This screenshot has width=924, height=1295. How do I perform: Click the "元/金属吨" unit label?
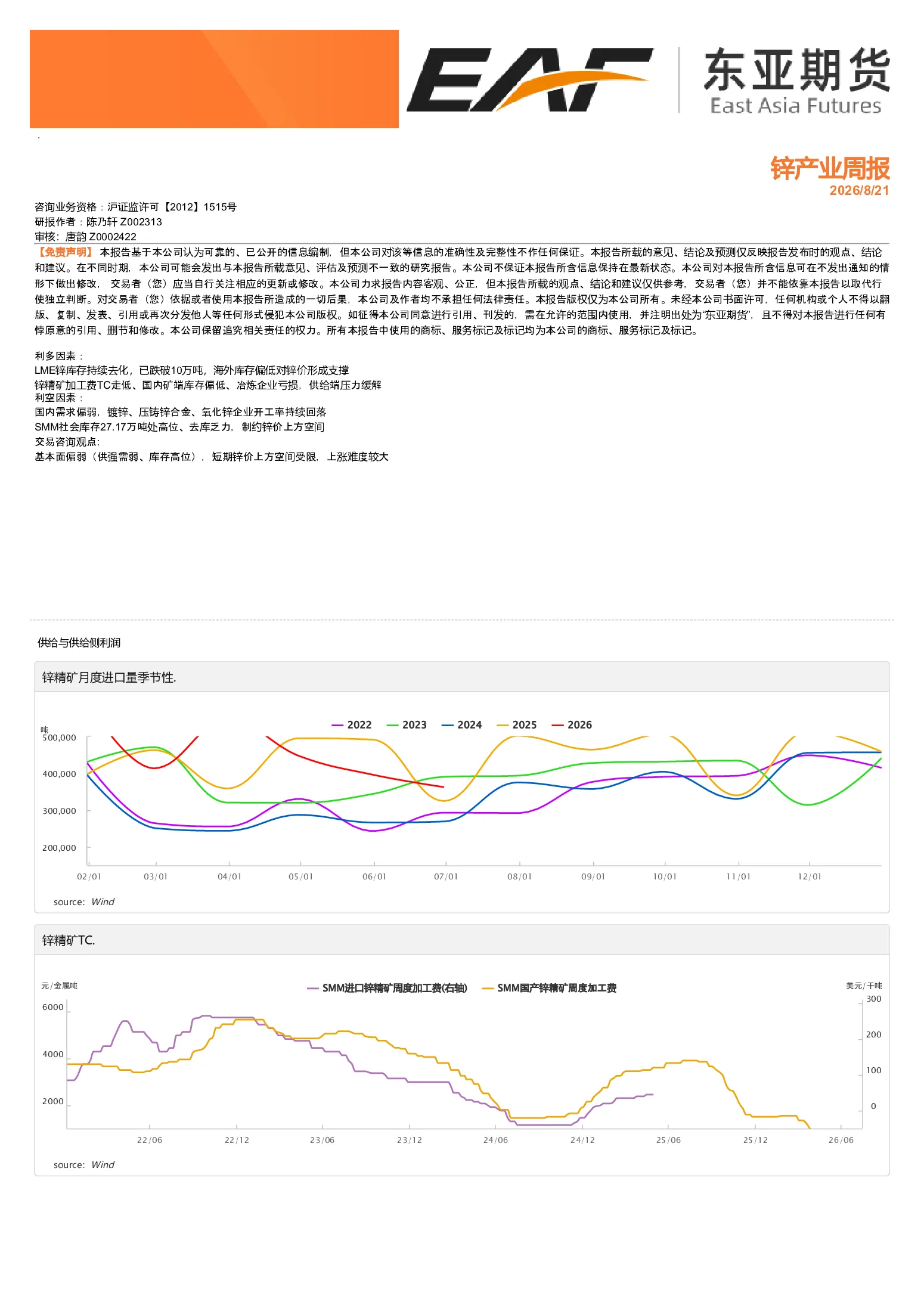60,986
